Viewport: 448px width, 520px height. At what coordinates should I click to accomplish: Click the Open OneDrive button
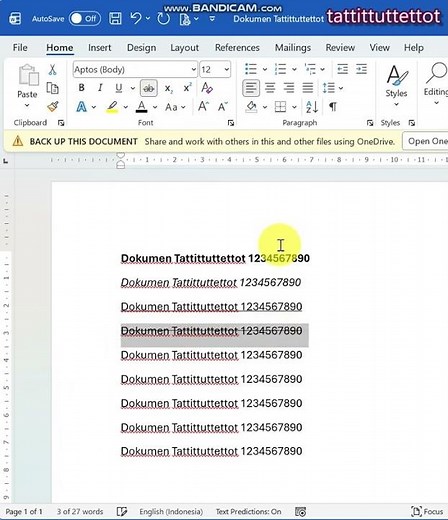tap(425, 141)
